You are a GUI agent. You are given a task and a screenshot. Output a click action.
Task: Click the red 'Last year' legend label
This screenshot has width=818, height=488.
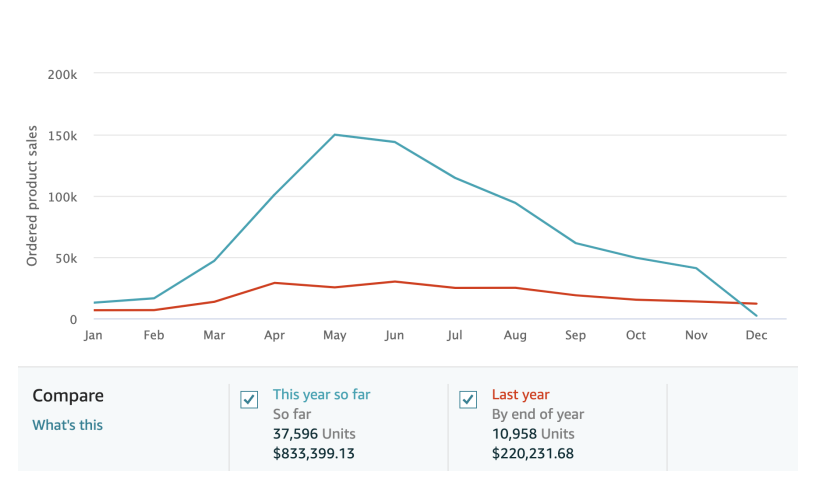pos(520,395)
